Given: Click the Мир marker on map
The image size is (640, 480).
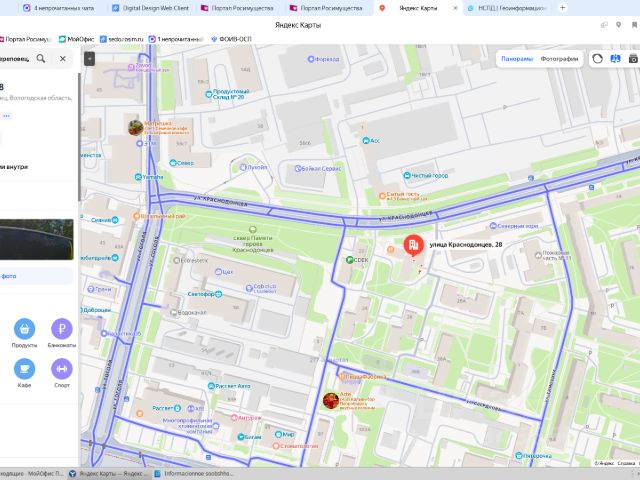Looking at the screenshot, I should point(278,434).
